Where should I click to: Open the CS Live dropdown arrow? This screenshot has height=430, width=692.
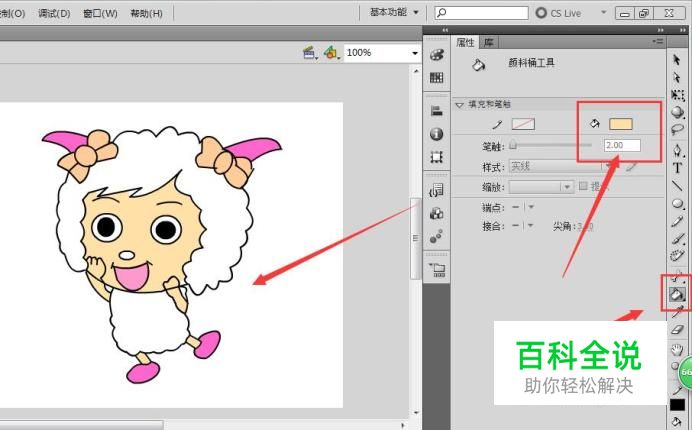click(604, 12)
